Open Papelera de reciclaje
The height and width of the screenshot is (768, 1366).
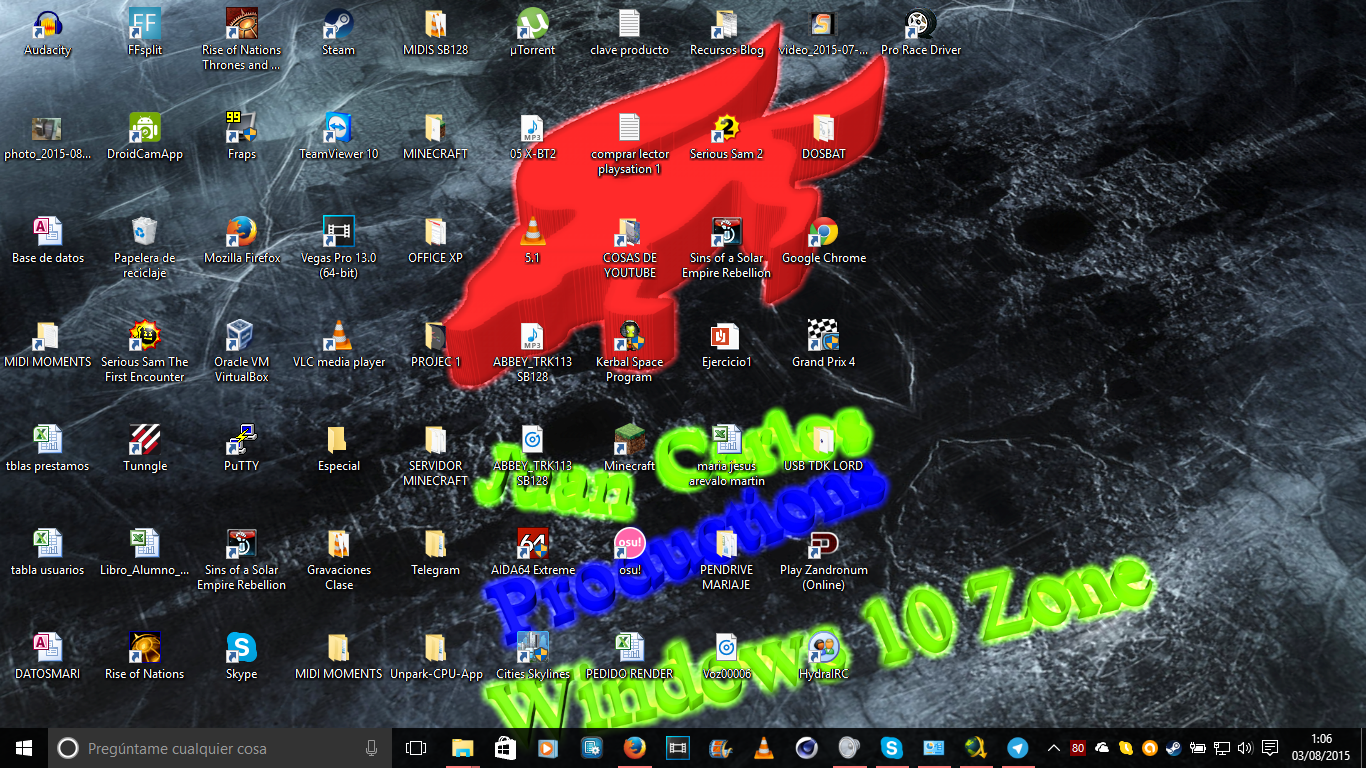pyautogui.click(x=145, y=247)
